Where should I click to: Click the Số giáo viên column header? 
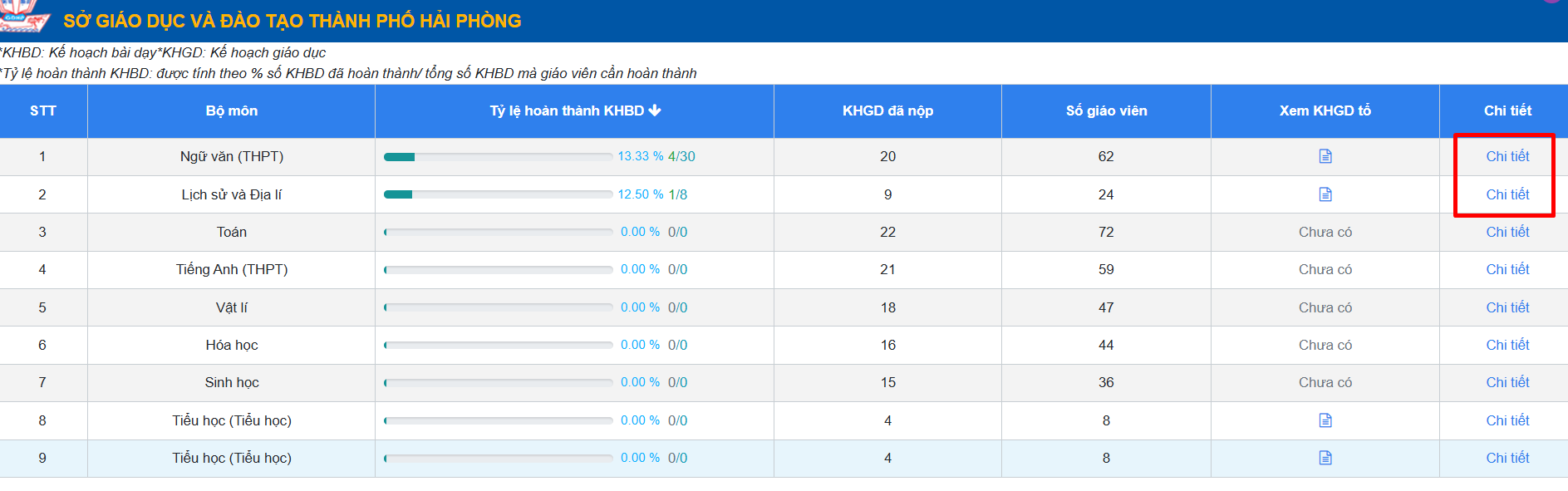1106,110
